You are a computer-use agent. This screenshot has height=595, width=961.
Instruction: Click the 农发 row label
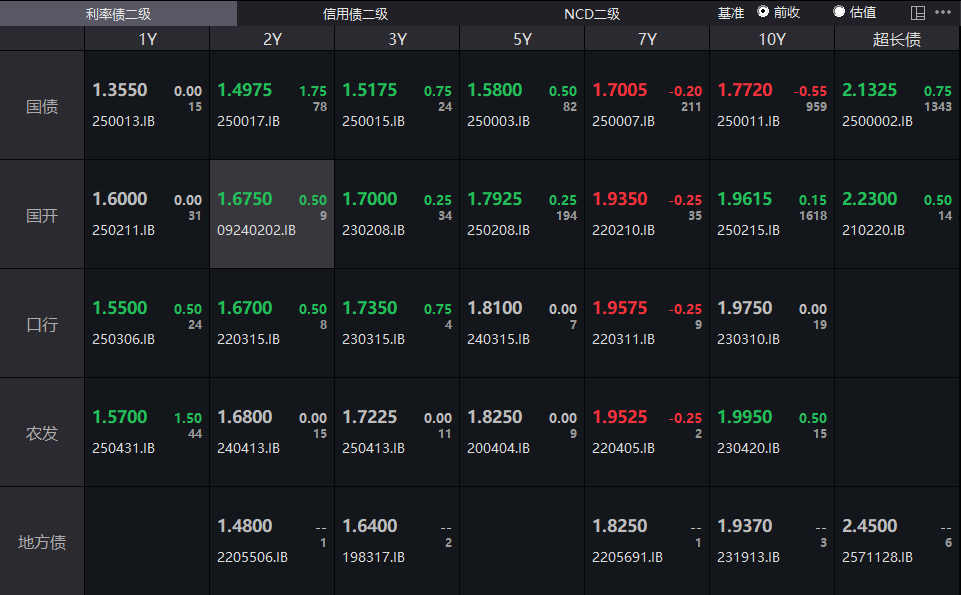tap(42, 433)
